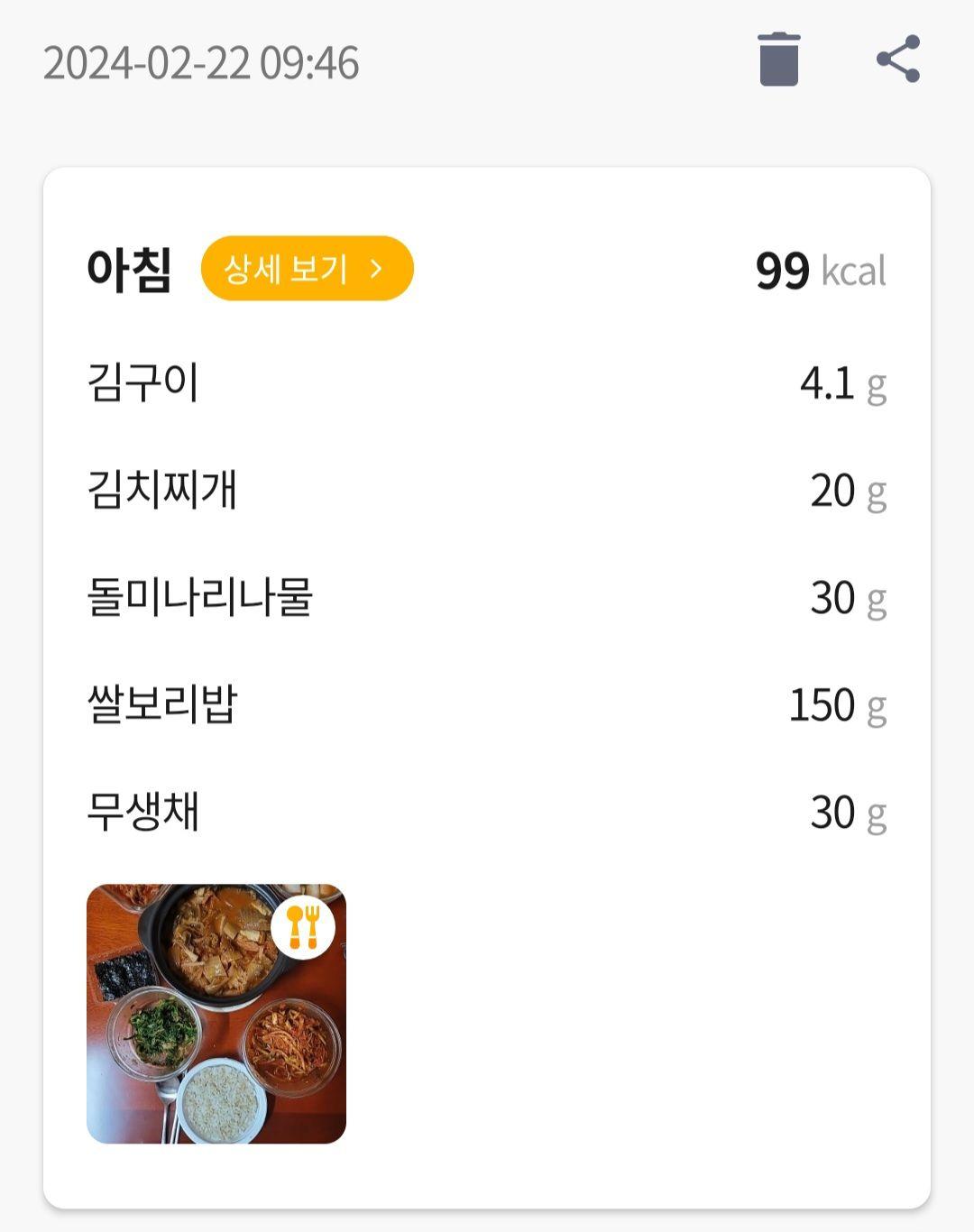Tap the 4.1 g amount for 김구이

point(843,384)
